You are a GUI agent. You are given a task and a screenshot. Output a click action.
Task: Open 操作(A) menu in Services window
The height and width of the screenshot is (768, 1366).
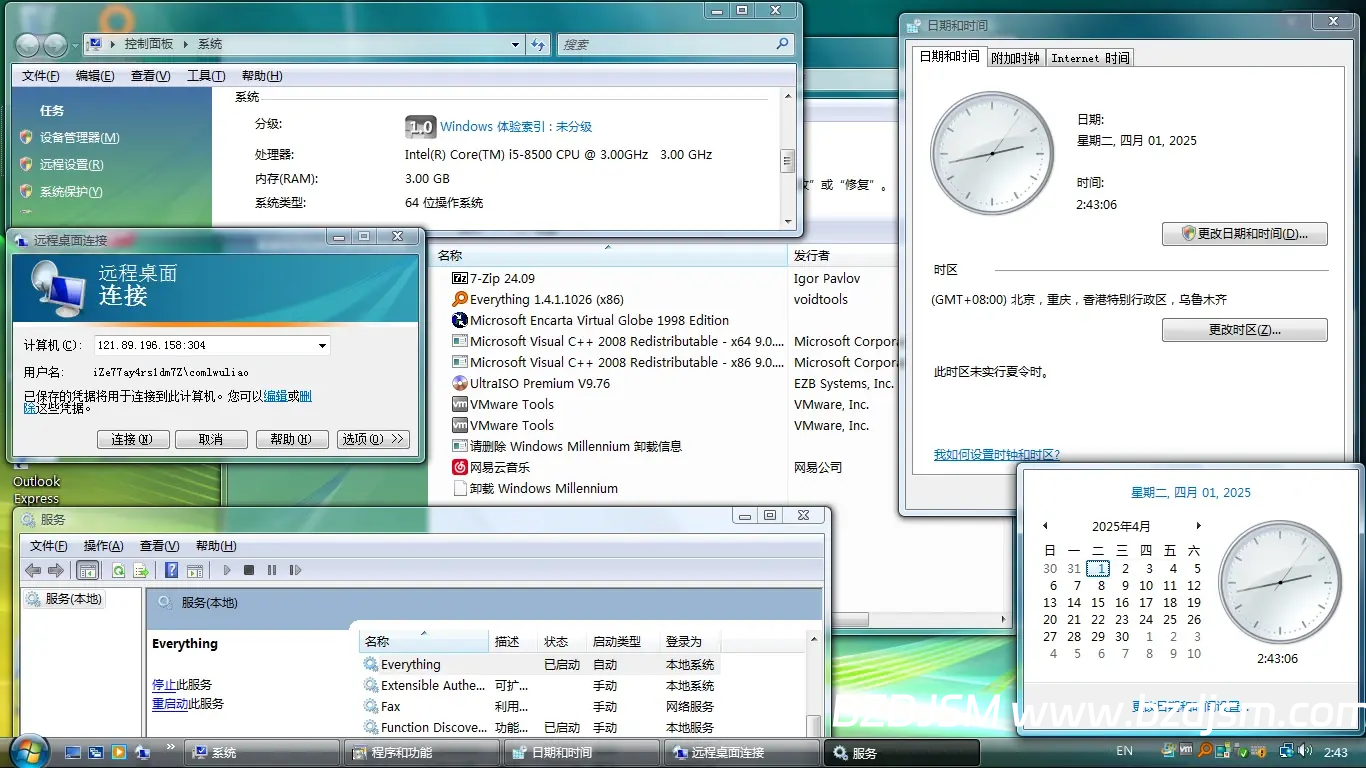click(104, 546)
